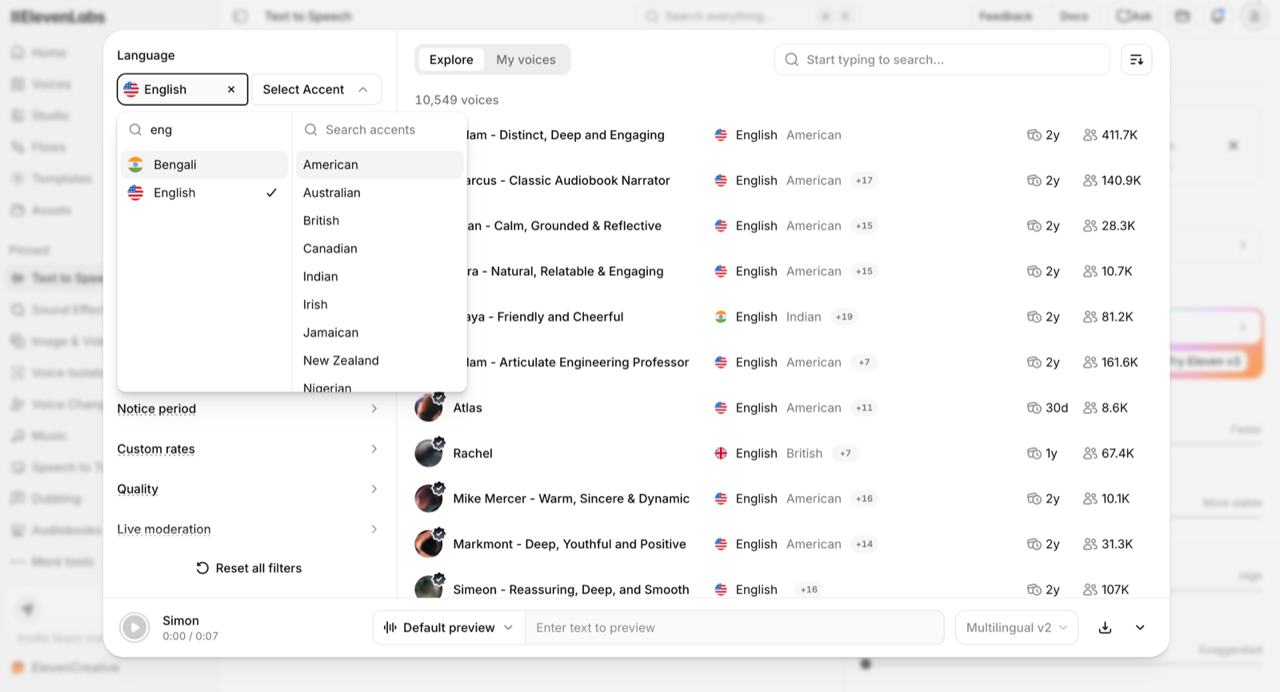Switch to the My voices tab

pos(526,59)
